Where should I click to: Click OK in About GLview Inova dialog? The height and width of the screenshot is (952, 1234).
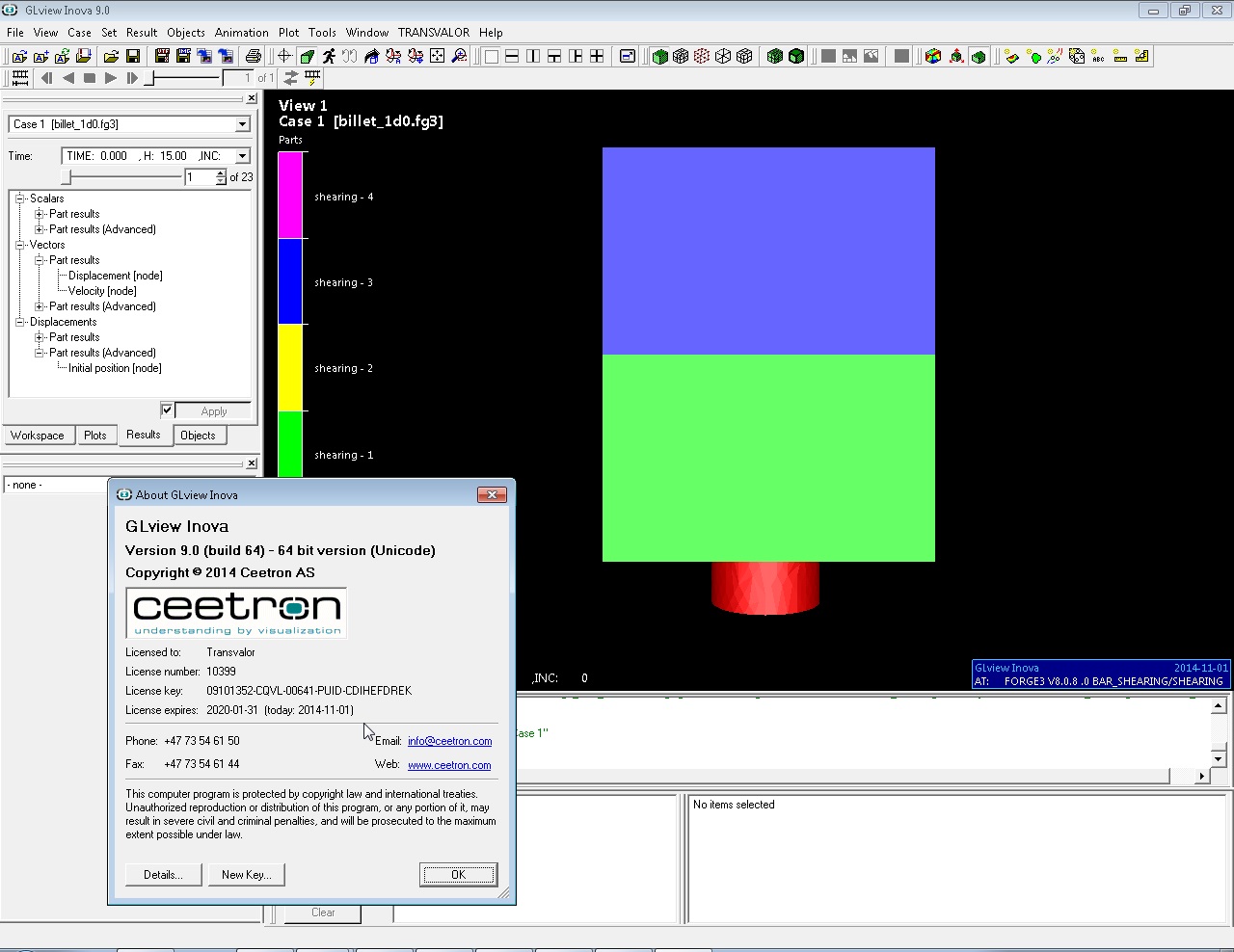coord(459,875)
